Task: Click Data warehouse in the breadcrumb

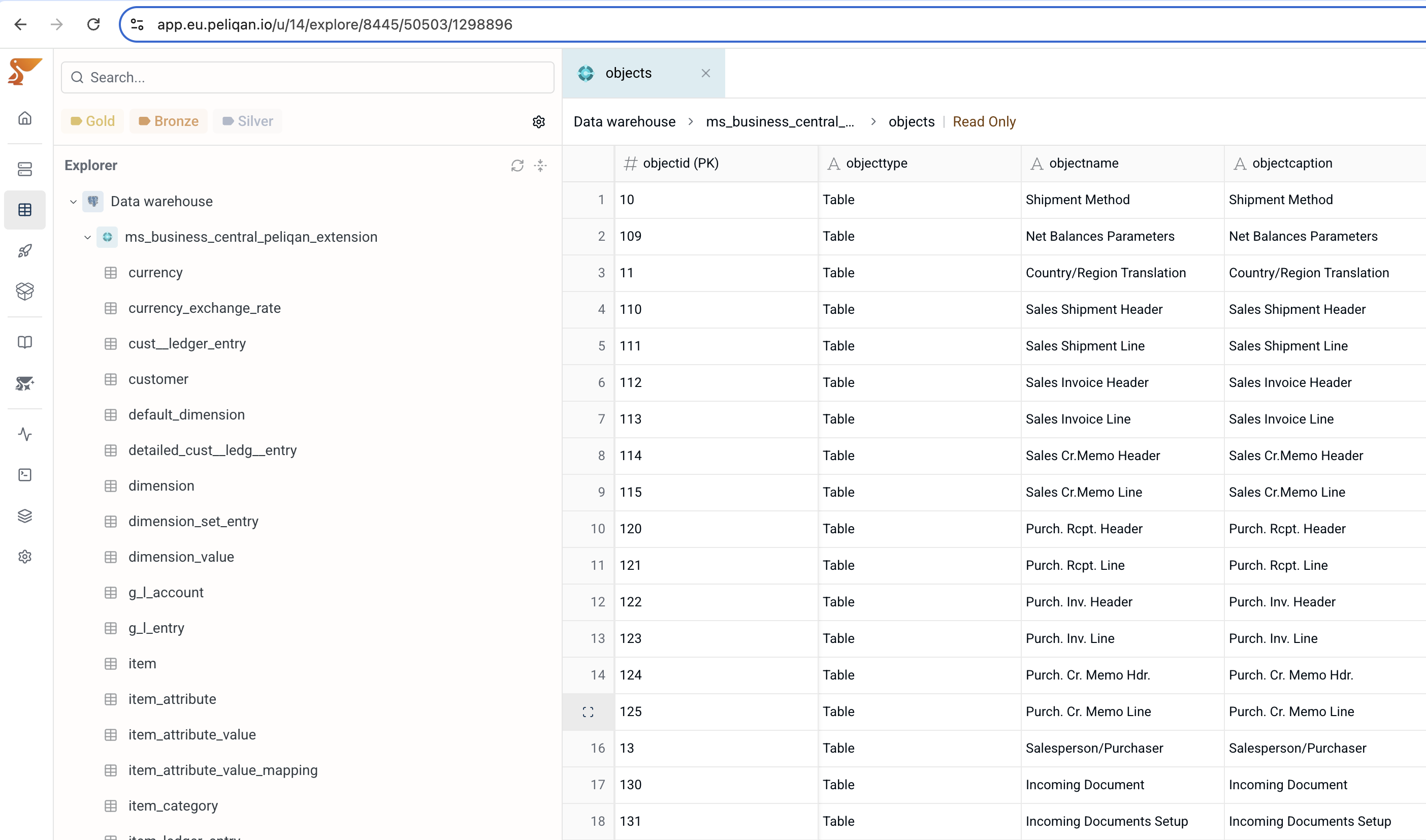Action: (625, 122)
